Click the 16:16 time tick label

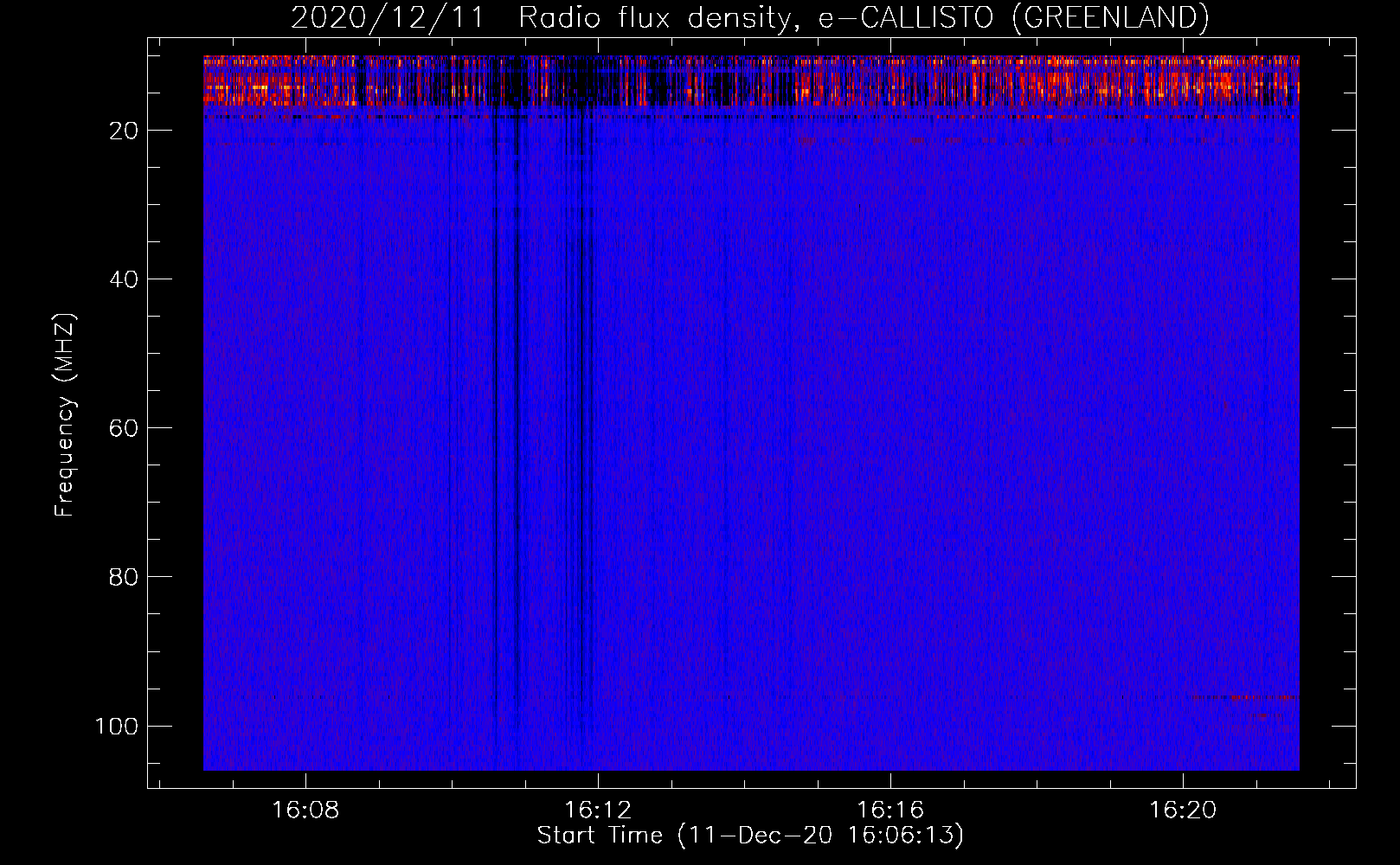click(x=890, y=811)
